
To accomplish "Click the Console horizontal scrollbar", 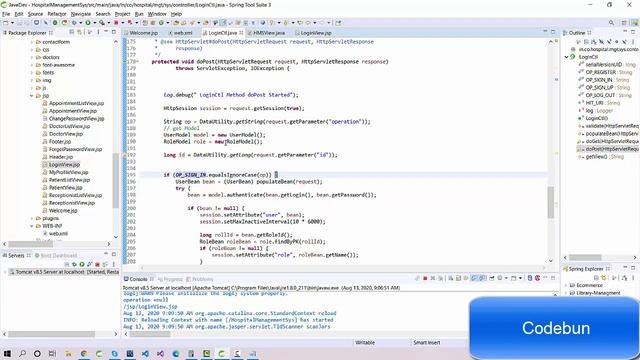I will (150, 334).
